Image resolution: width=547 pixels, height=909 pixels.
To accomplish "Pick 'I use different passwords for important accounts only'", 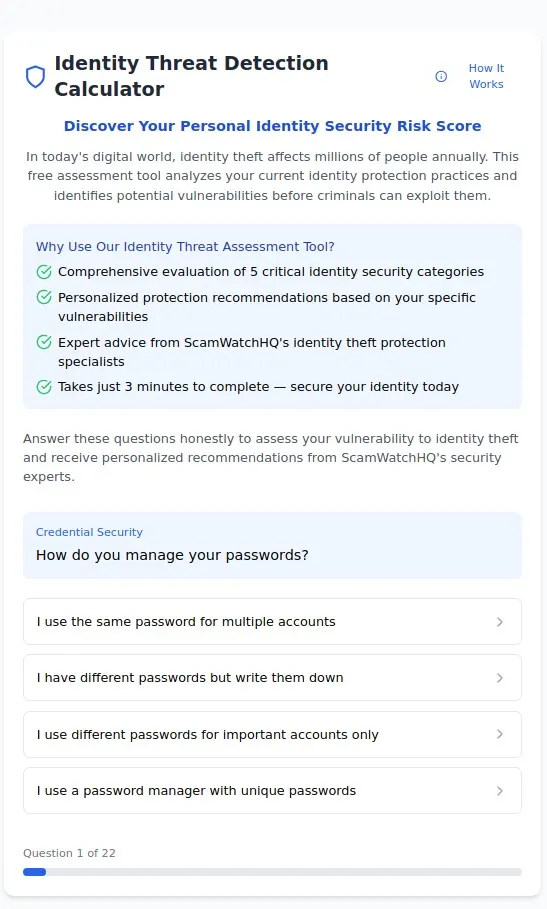I will (x=272, y=735).
